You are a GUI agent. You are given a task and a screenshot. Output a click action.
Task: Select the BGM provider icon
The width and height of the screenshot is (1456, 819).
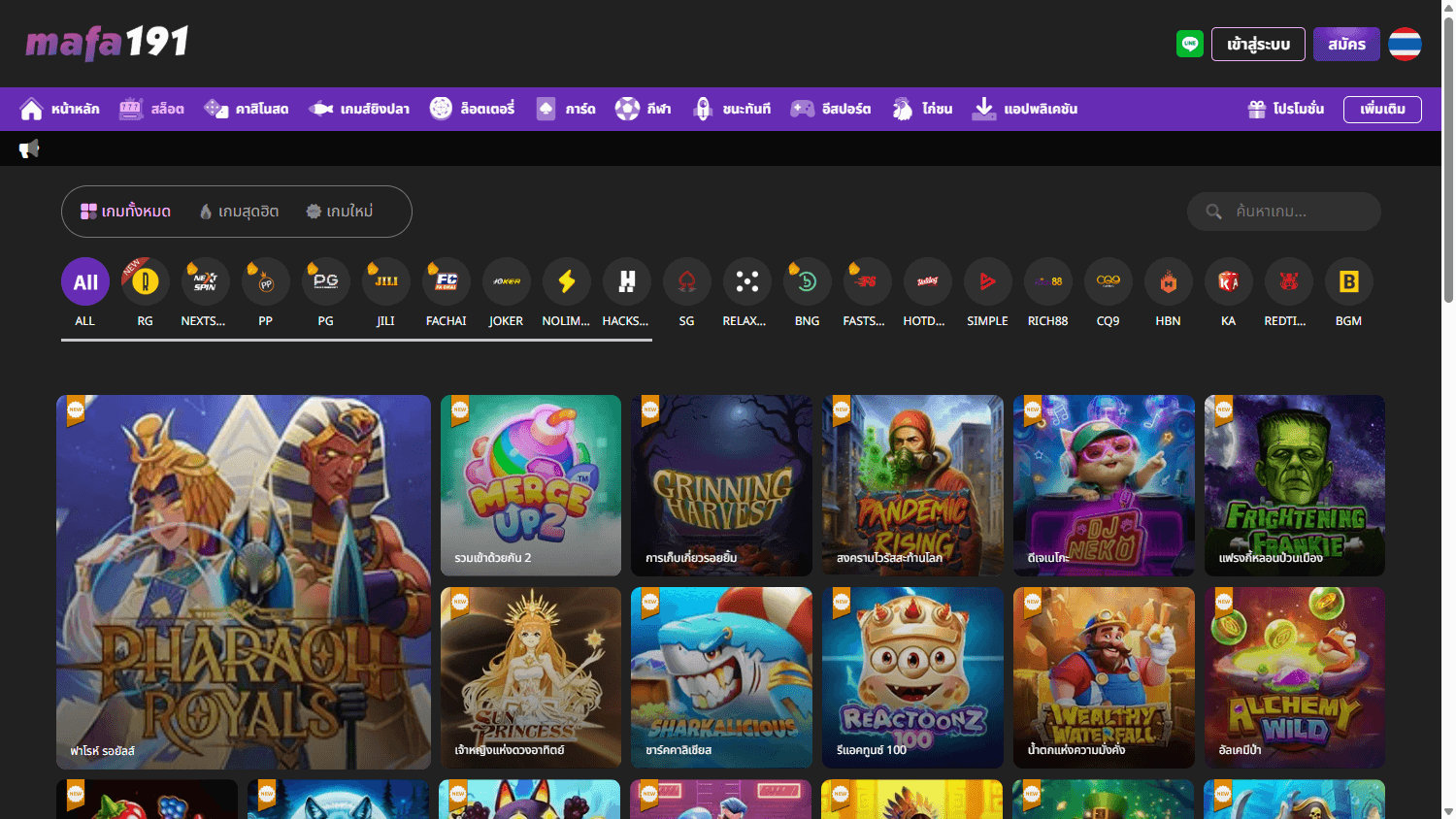(x=1348, y=281)
